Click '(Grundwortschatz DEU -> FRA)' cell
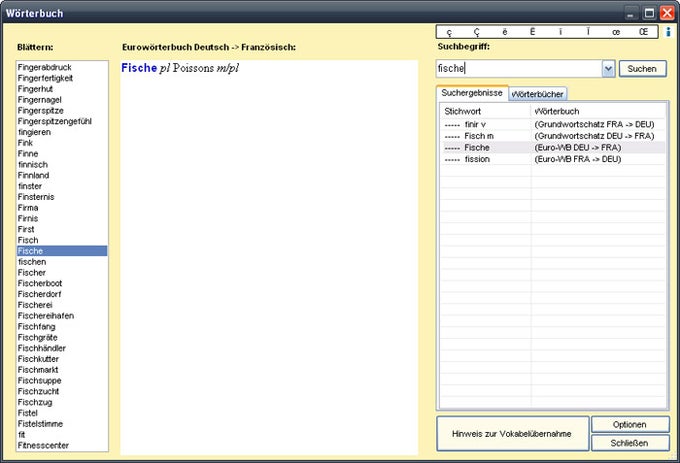The image size is (680, 463). tap(594, 136)
